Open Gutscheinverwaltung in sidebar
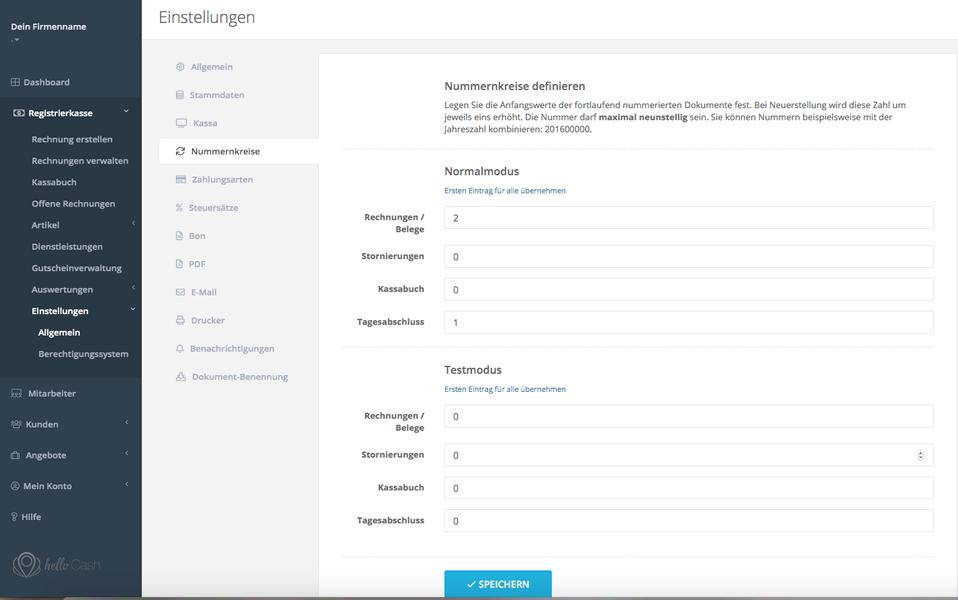 pos(76,268)
